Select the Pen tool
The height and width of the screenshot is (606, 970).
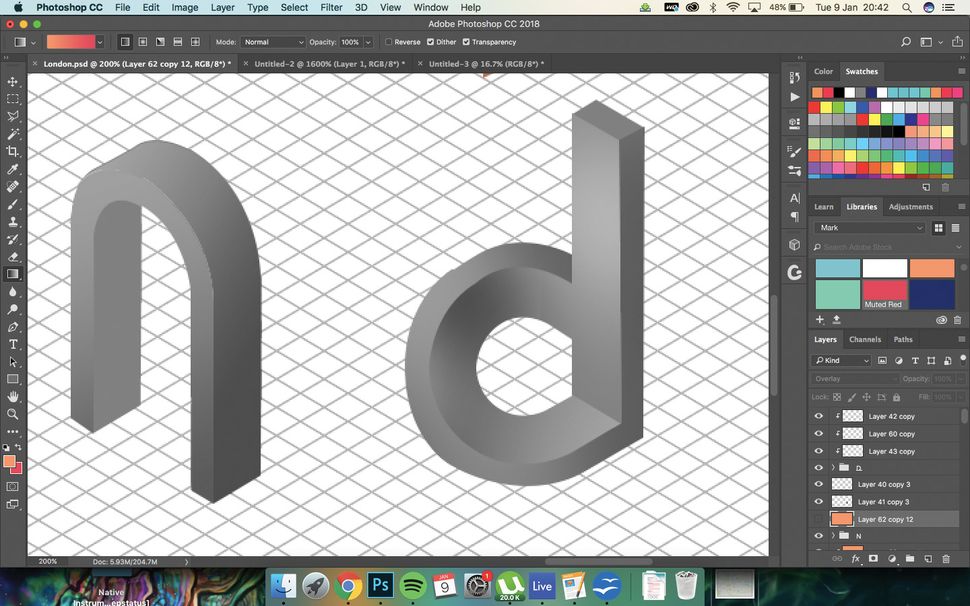point(13,328)
